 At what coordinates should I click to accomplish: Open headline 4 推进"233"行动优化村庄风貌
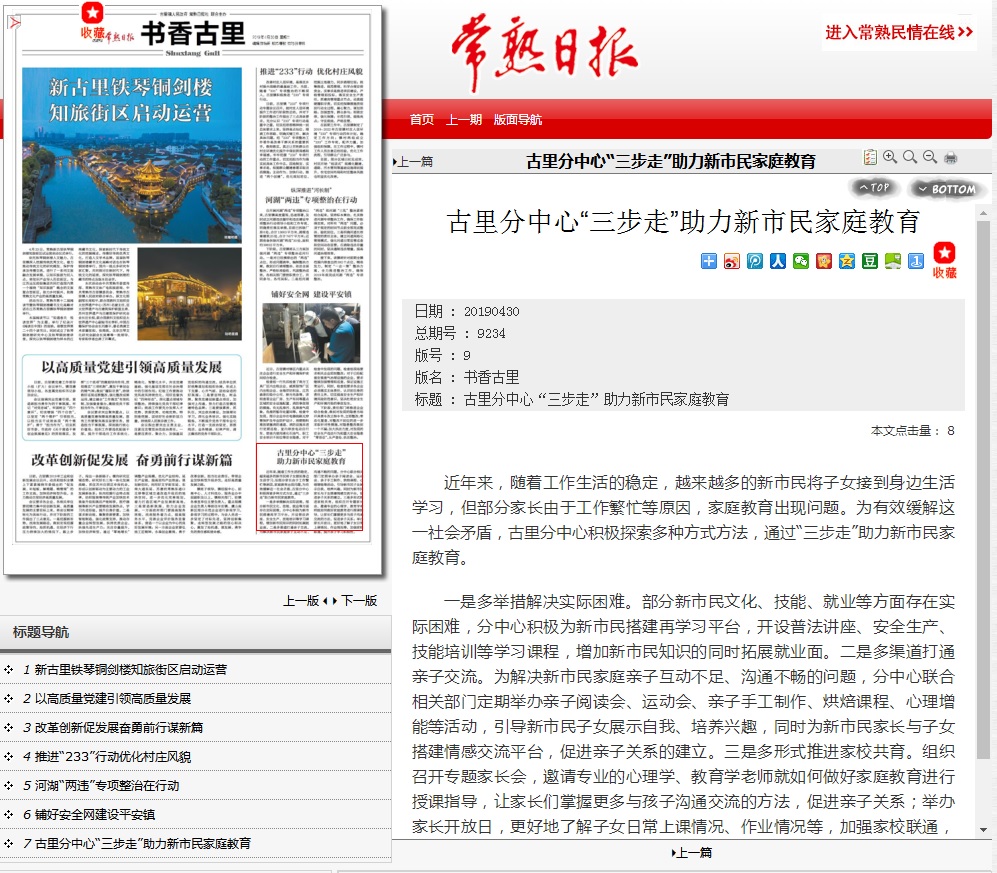pyautogui.click(x=113, y=757)
